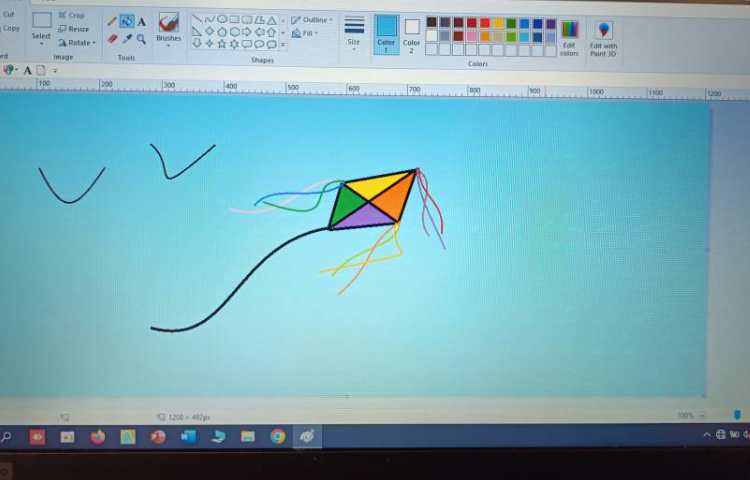Expand the Rotate dropdown menu
This screenshot has height=480, width=750.
click(x=78, y=43)
